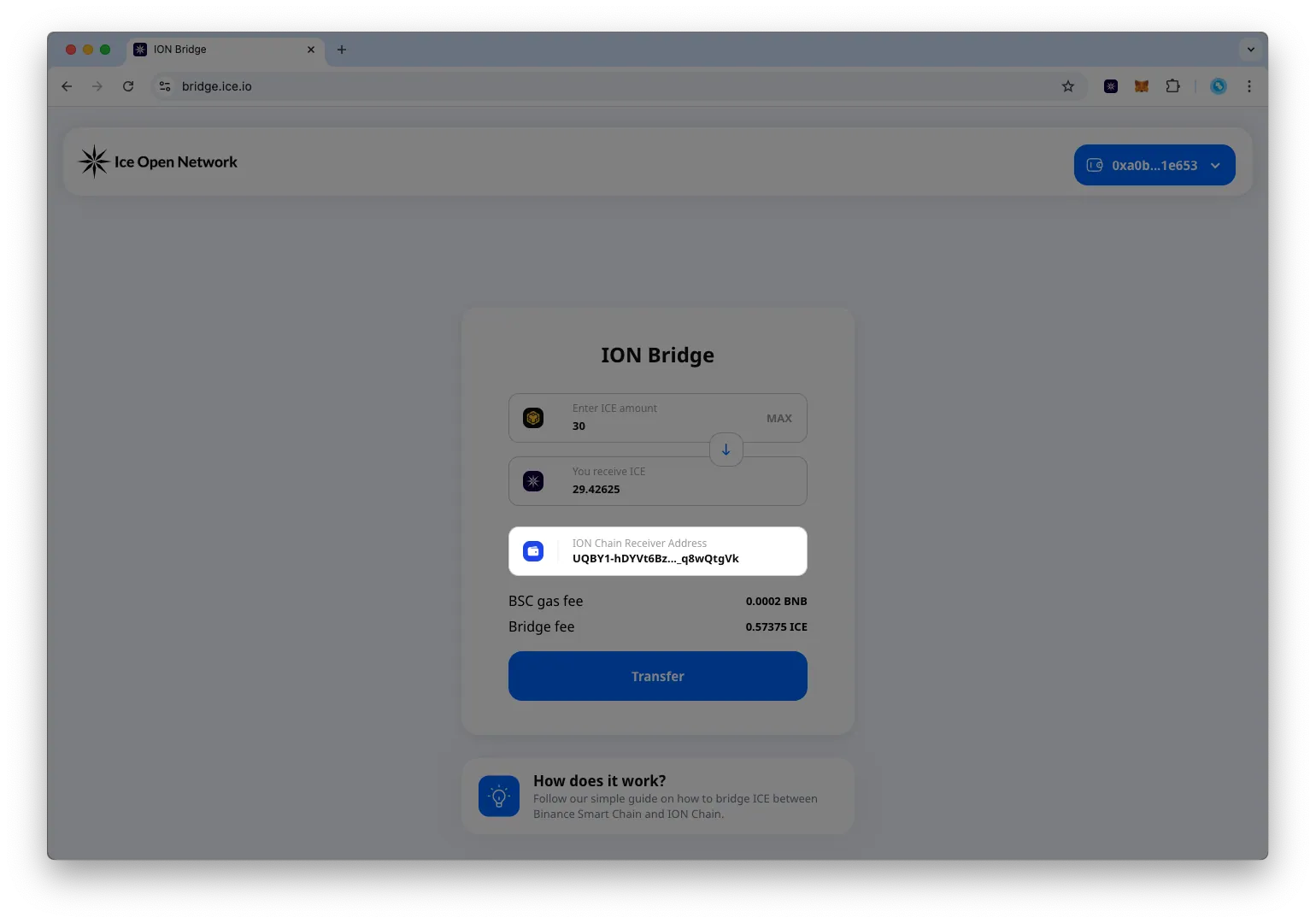Click the BSC gas fee label

[x=546, y=602]
